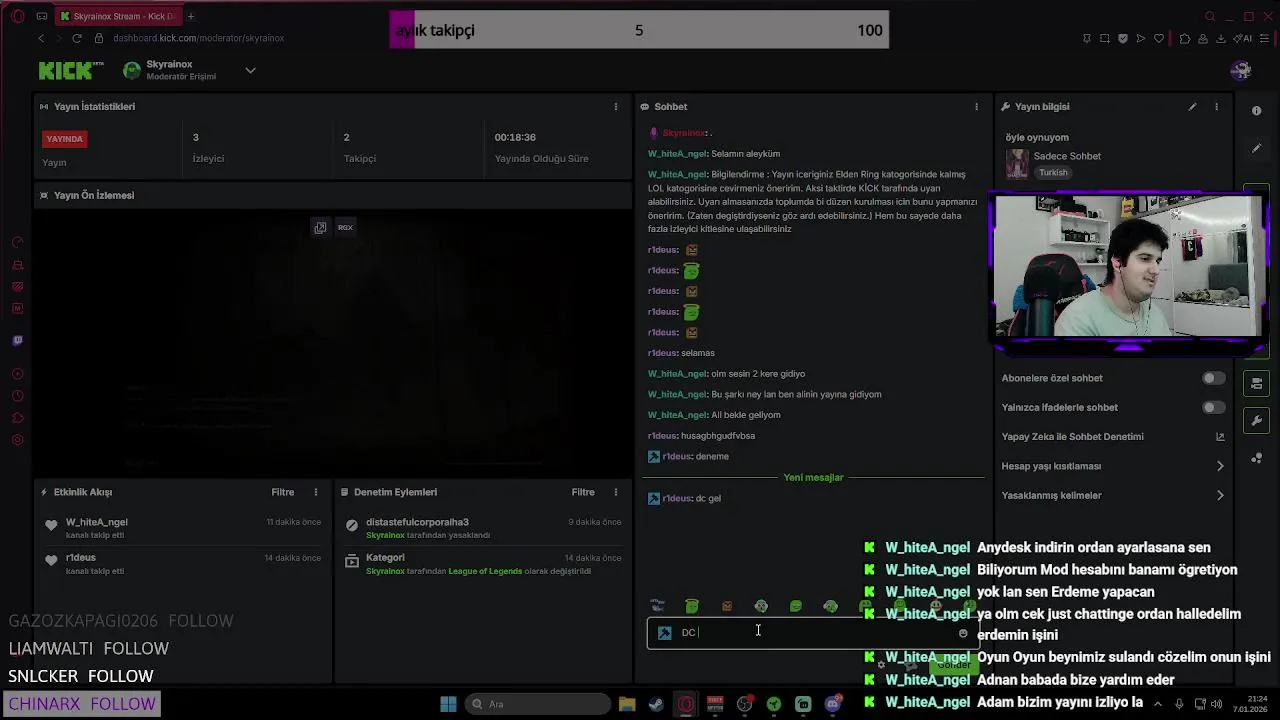Click Twitch icon in browser sidebar
Image resolution: width=1280 pixels, height=720 pixels.
pos(17,340)
